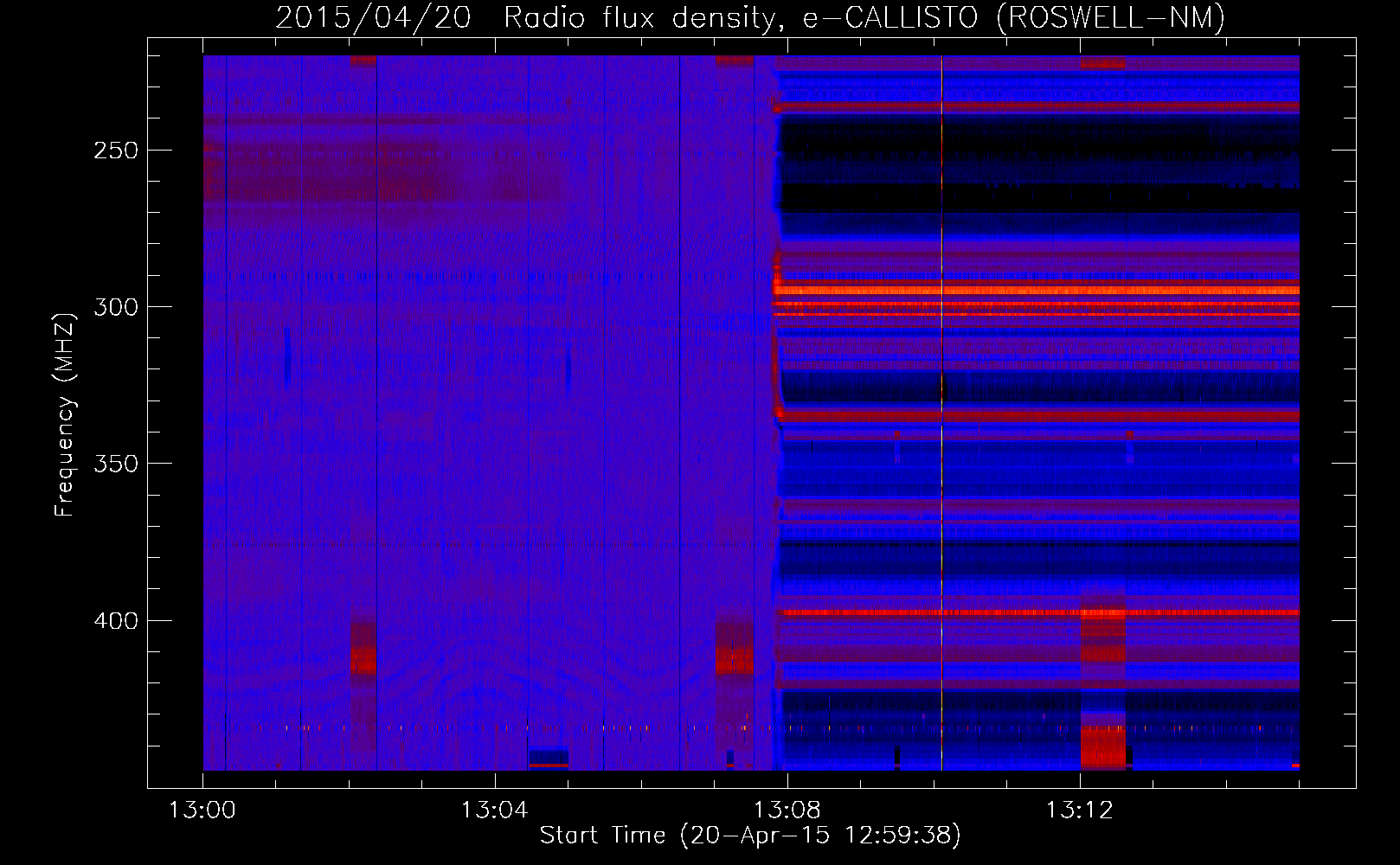
Task: Click the 13:04 time tick label
Action: (x=495, y=810)
